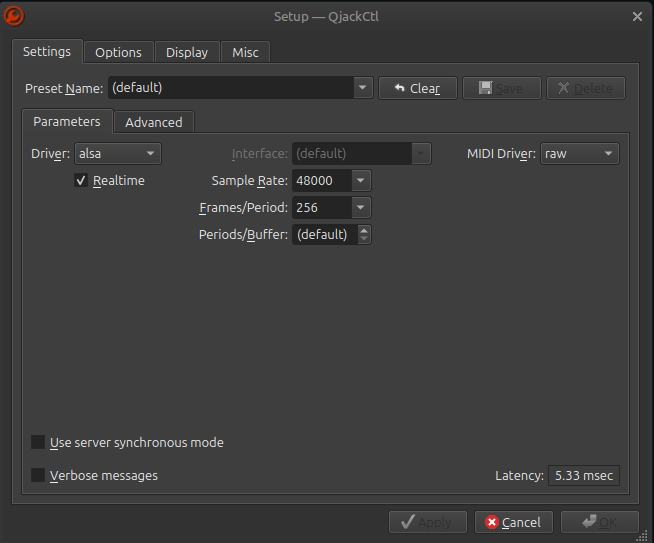Click the Periods/Buffer spin box field

coord(325,234)
